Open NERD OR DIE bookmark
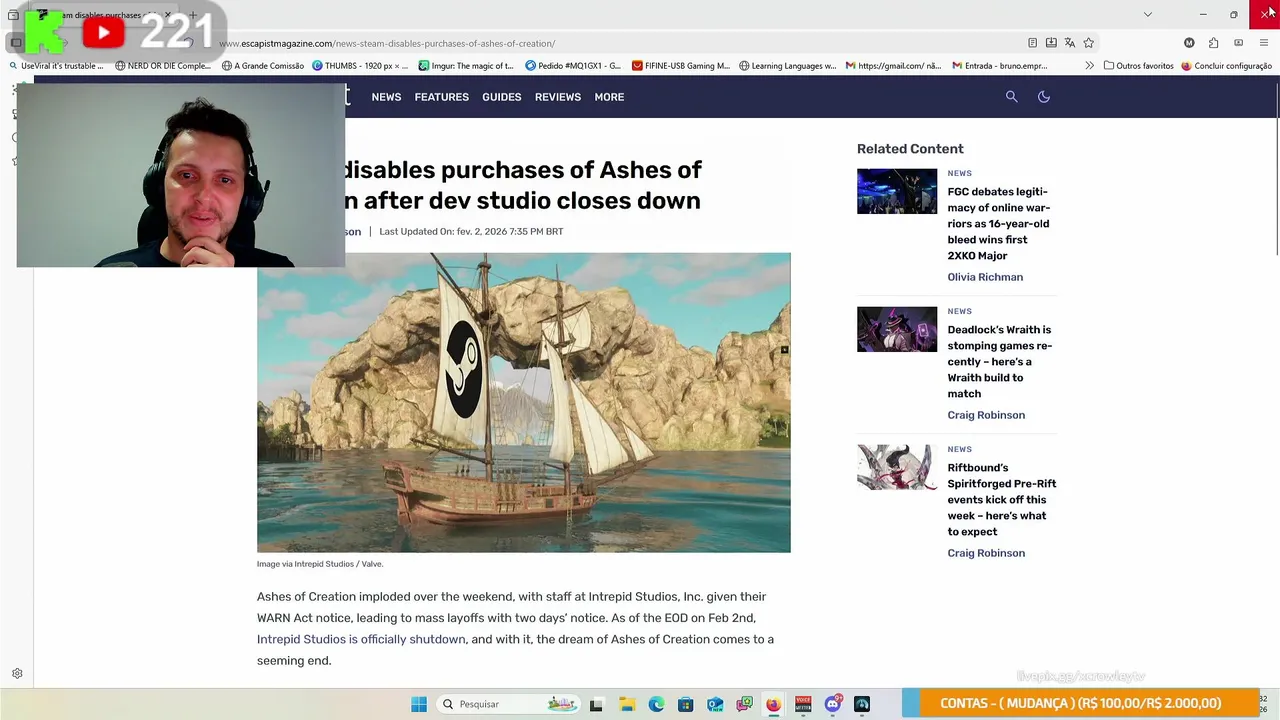 point(163,66)
